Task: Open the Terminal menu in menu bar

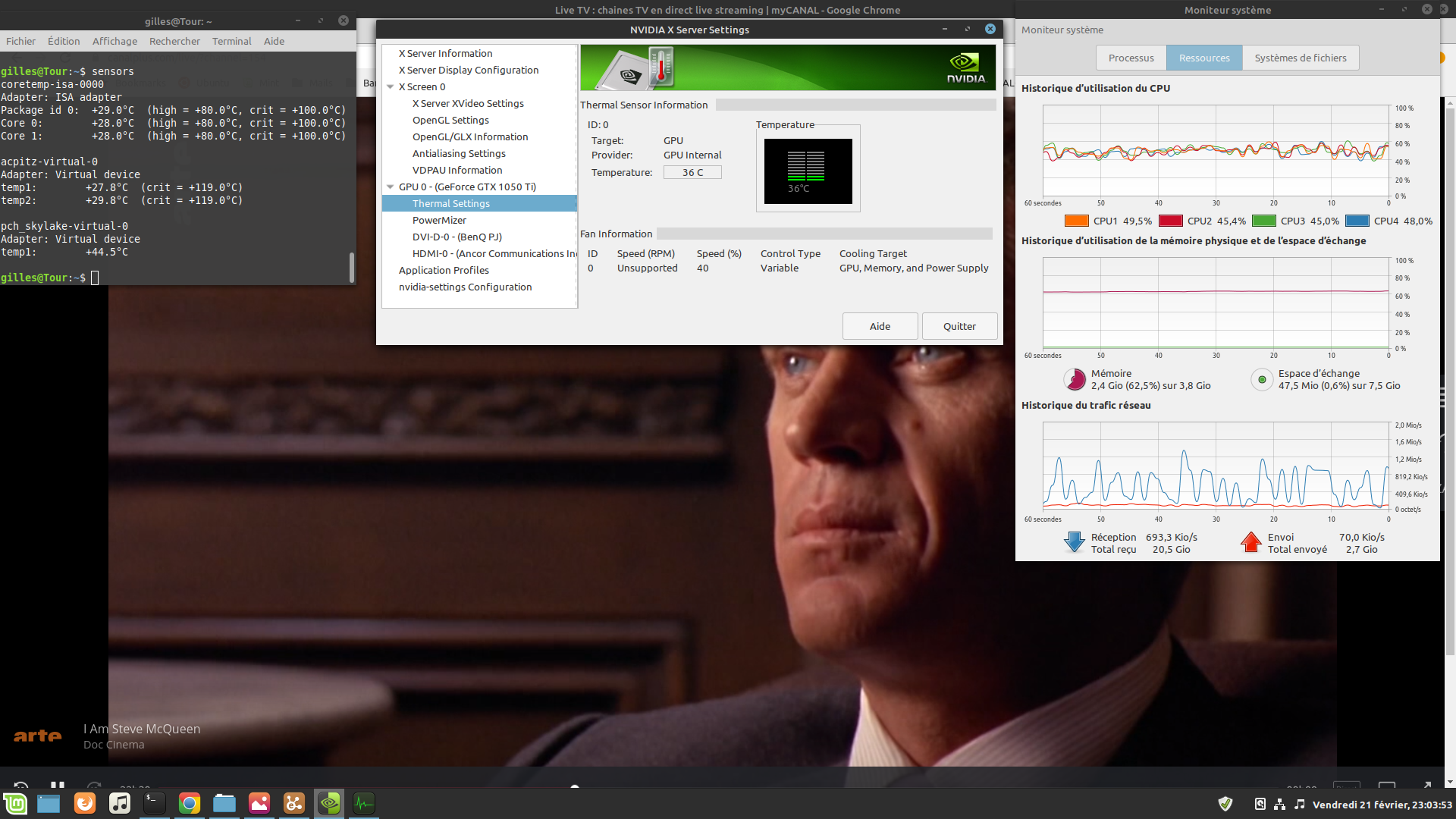Action: click(x=231, y=42)
